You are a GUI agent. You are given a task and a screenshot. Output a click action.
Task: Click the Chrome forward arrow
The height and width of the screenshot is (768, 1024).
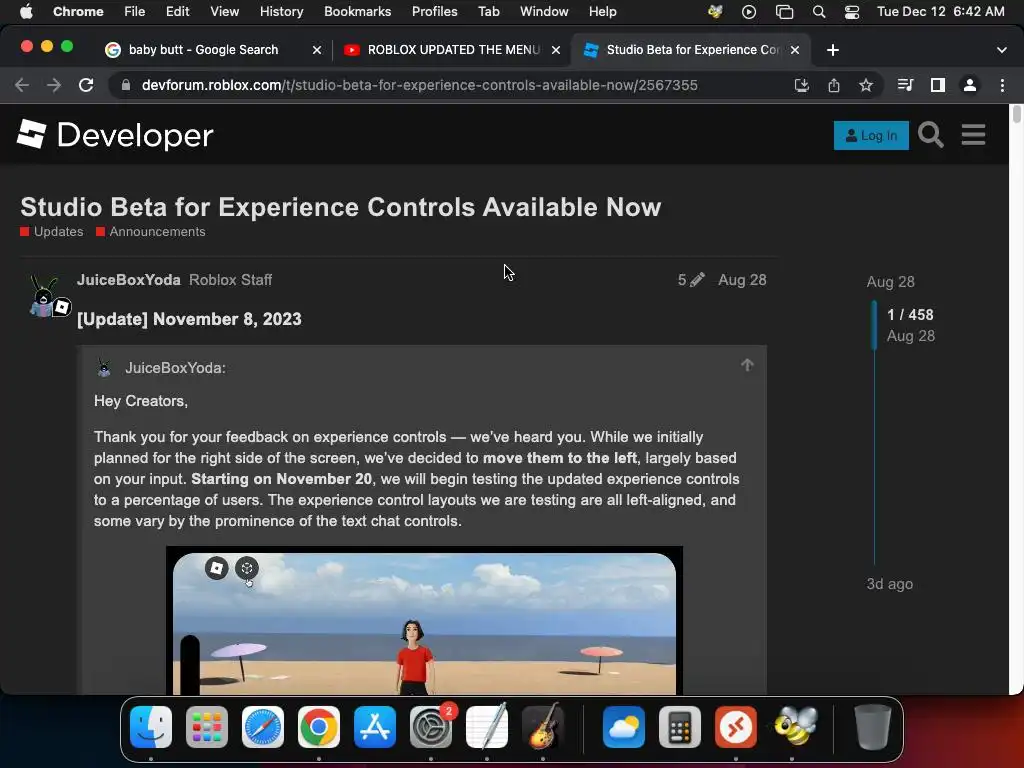click(x=54, y=85)
